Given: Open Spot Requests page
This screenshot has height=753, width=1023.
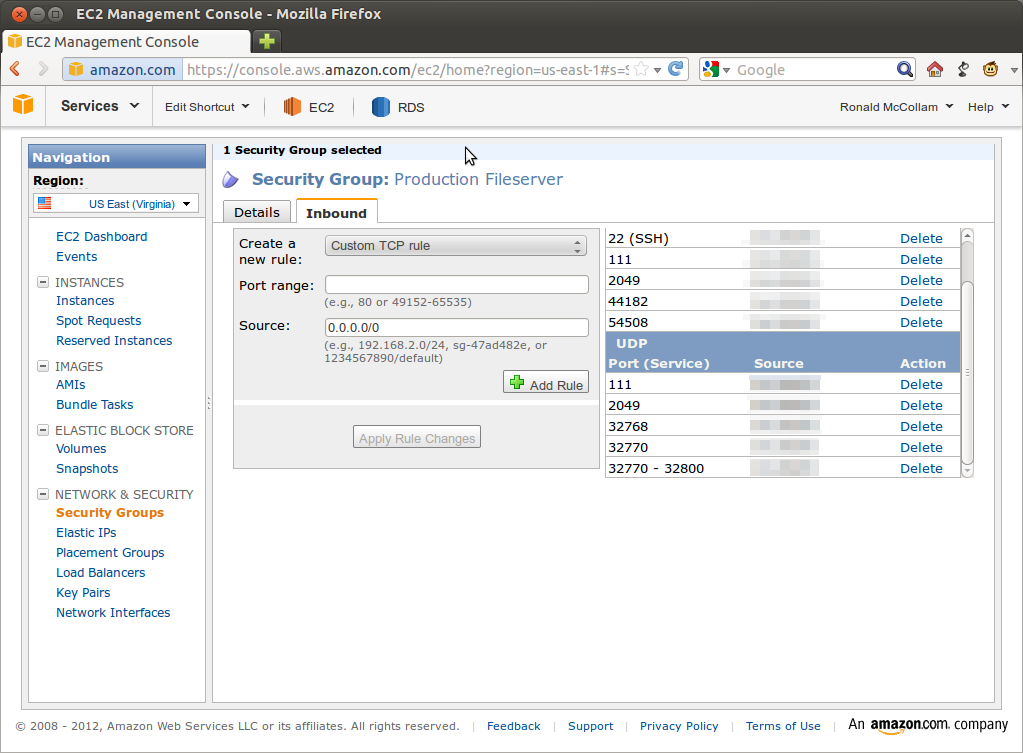Looking at the screenshot, I should [99, 320].
